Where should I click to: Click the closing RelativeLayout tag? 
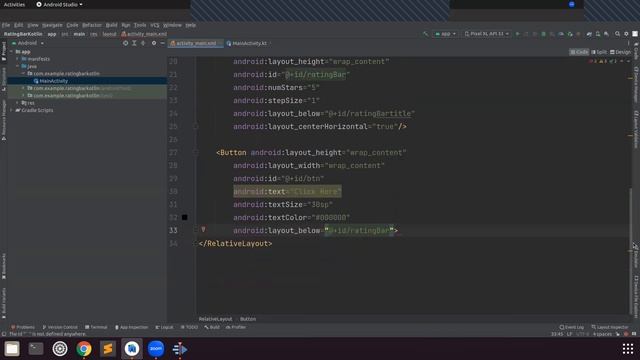pos(236,244)
